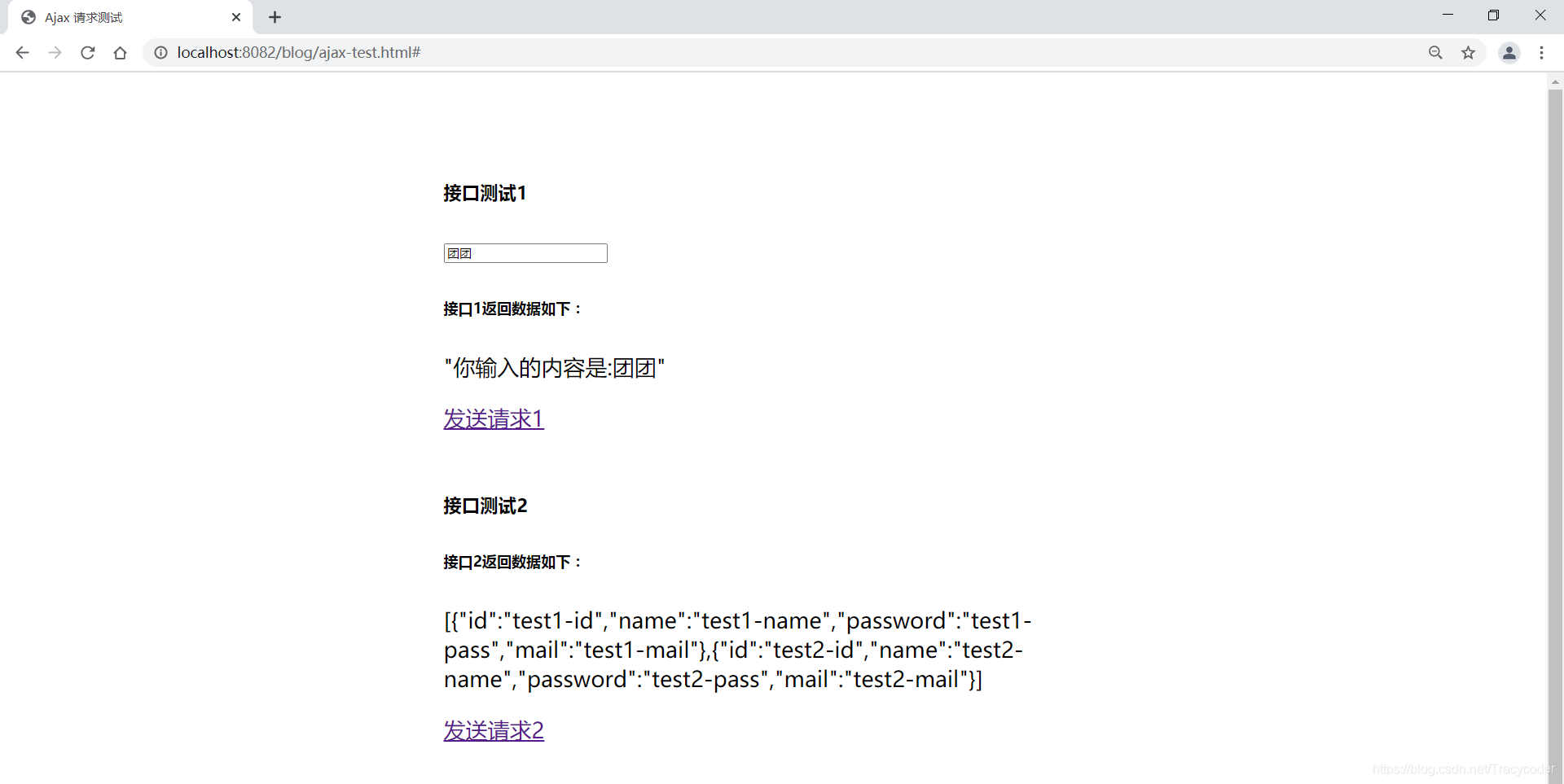Click the 接口测试1 heading

[485, 193]
